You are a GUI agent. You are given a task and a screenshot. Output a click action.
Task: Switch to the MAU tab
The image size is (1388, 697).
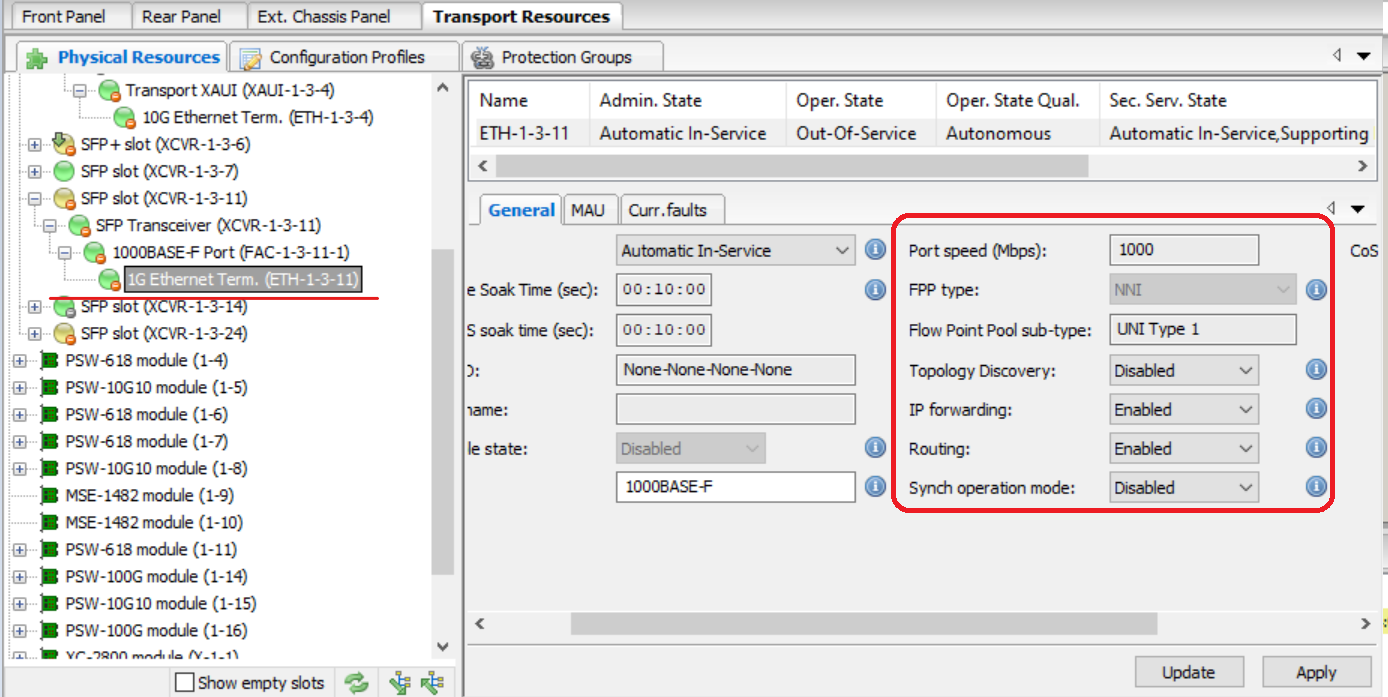pyautogui.click(x=588, y=210)
